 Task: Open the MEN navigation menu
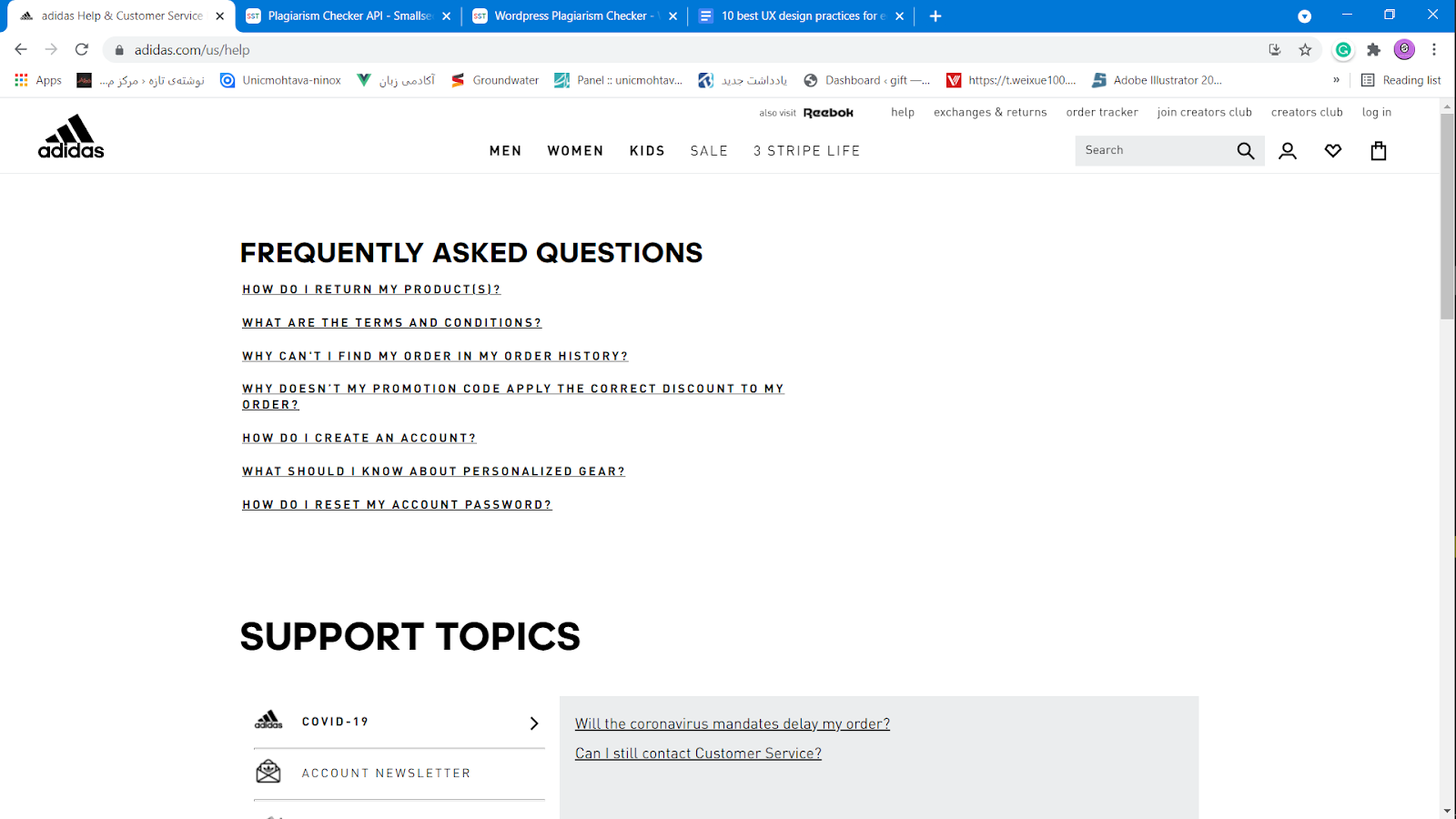point(505,151)
